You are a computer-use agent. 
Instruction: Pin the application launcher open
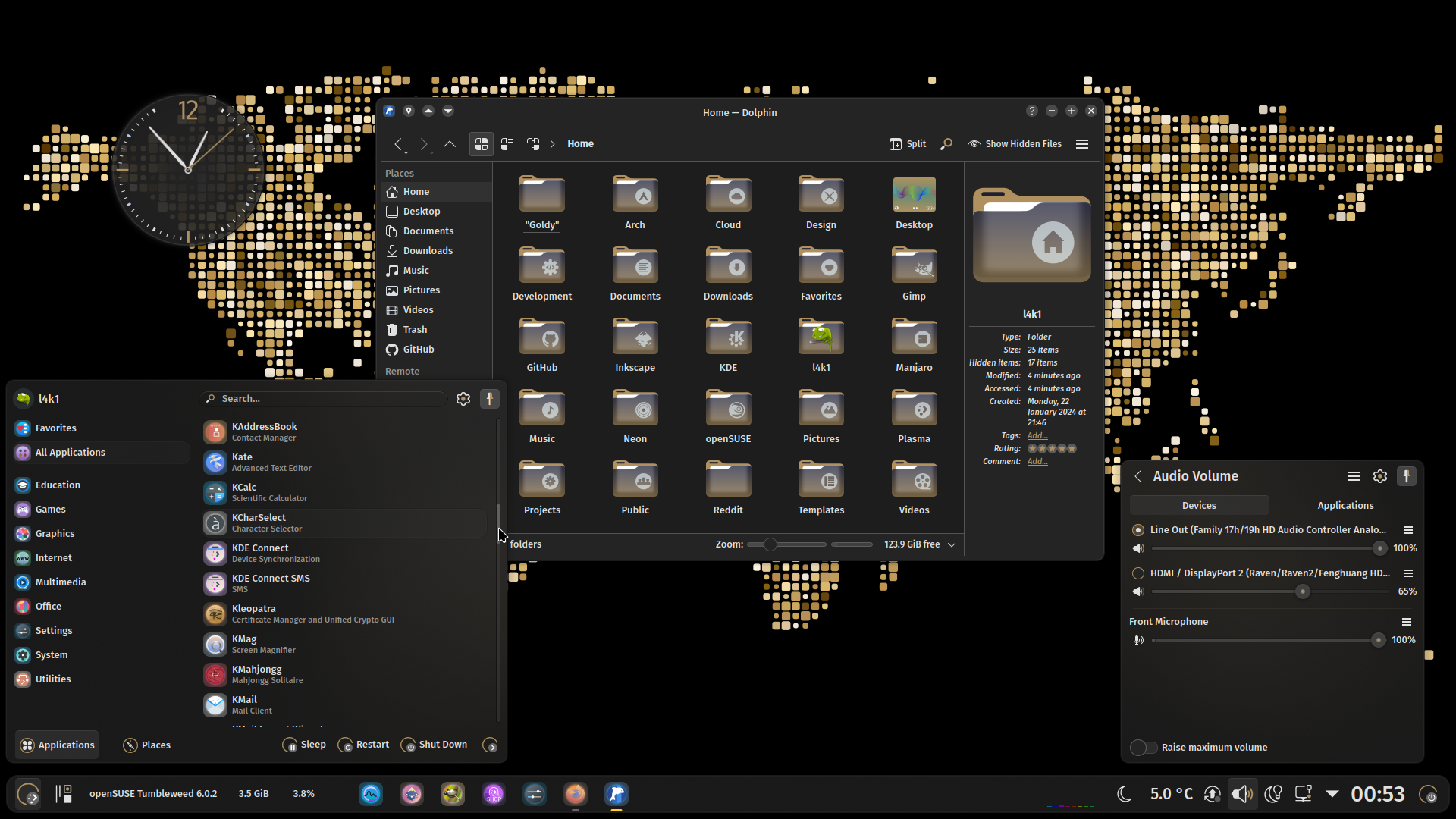490,399
